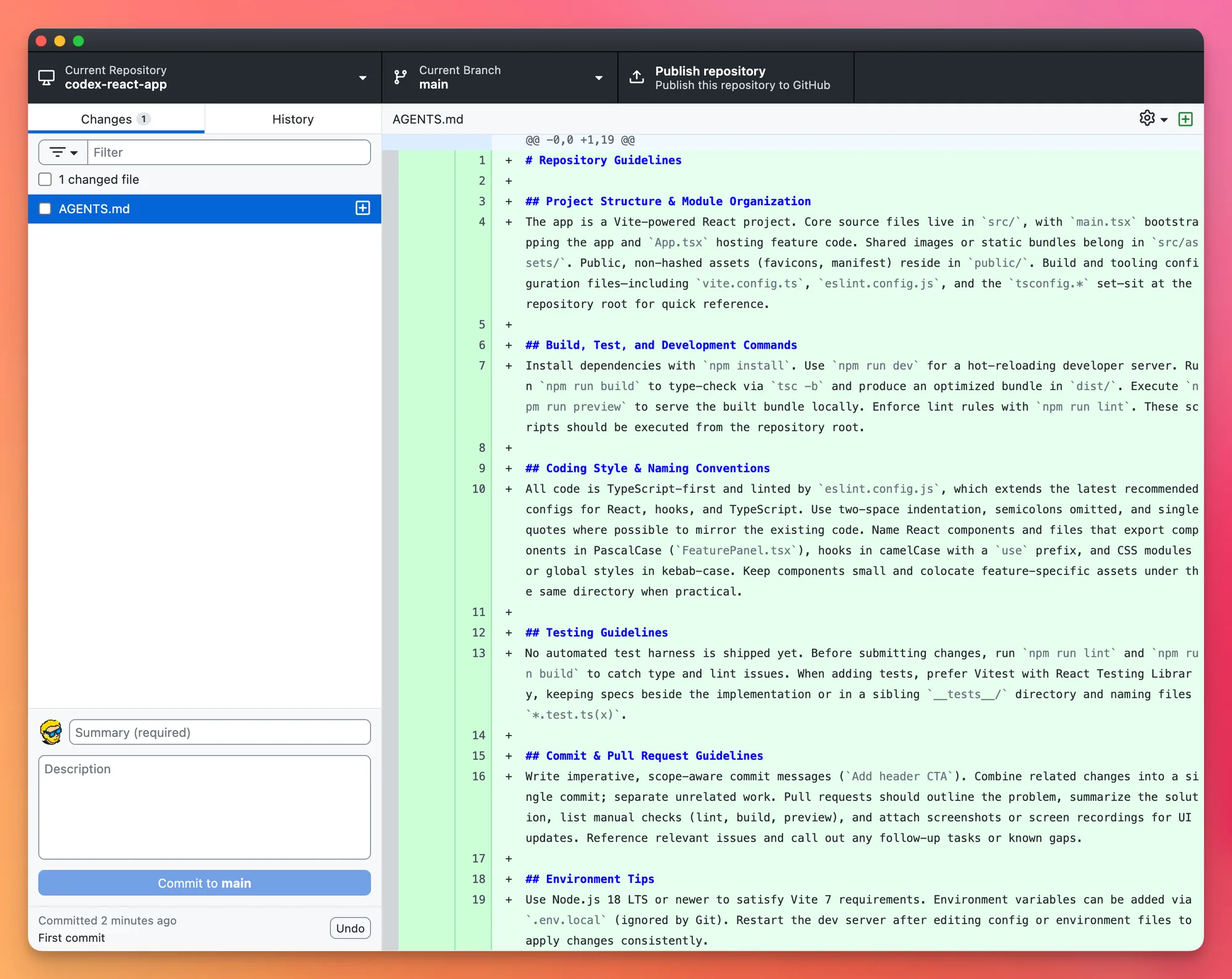Open diff settings gear icon

pos(1147,118)
